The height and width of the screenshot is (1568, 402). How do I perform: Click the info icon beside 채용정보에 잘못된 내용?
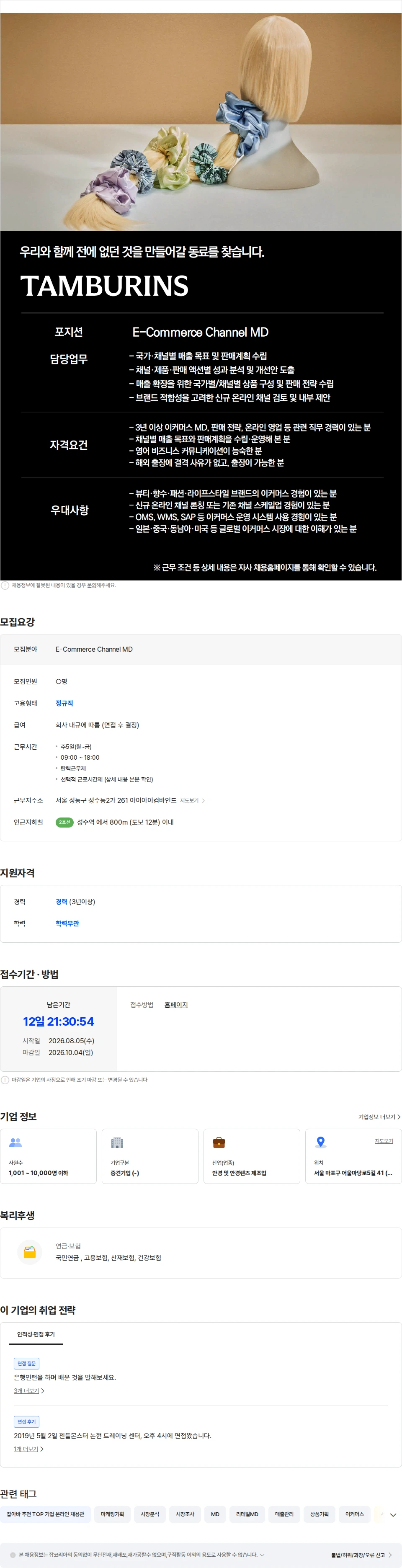tap(5, 585)
